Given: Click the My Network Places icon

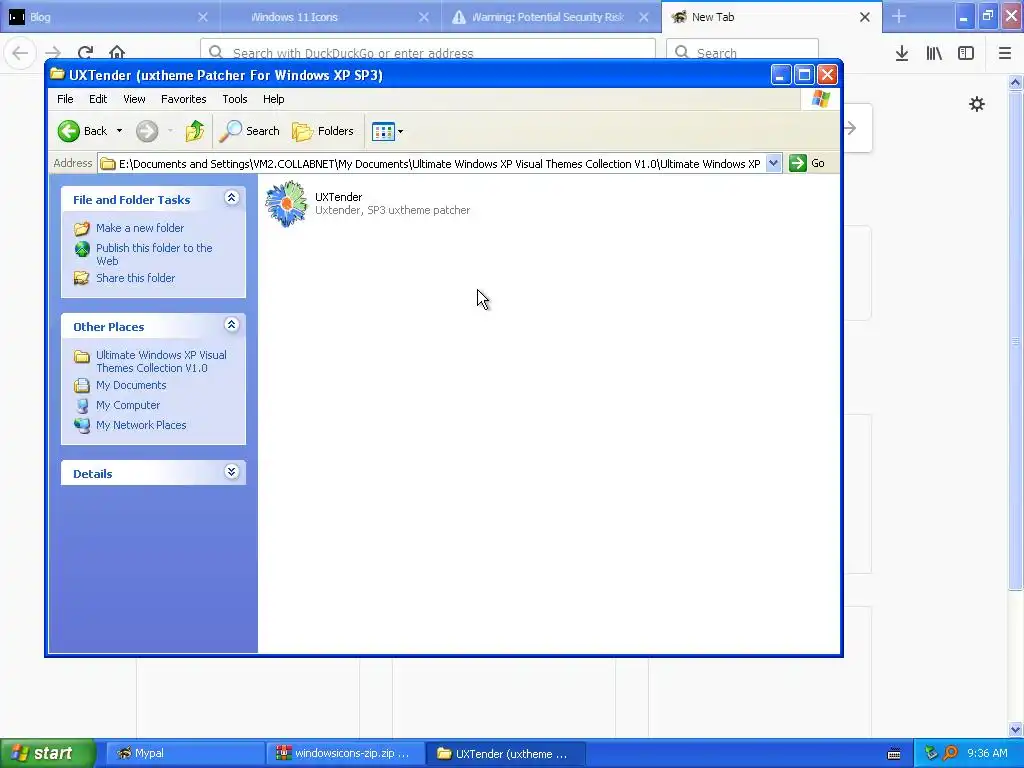Looking at the screenshot, I should (x=82, y=425).
